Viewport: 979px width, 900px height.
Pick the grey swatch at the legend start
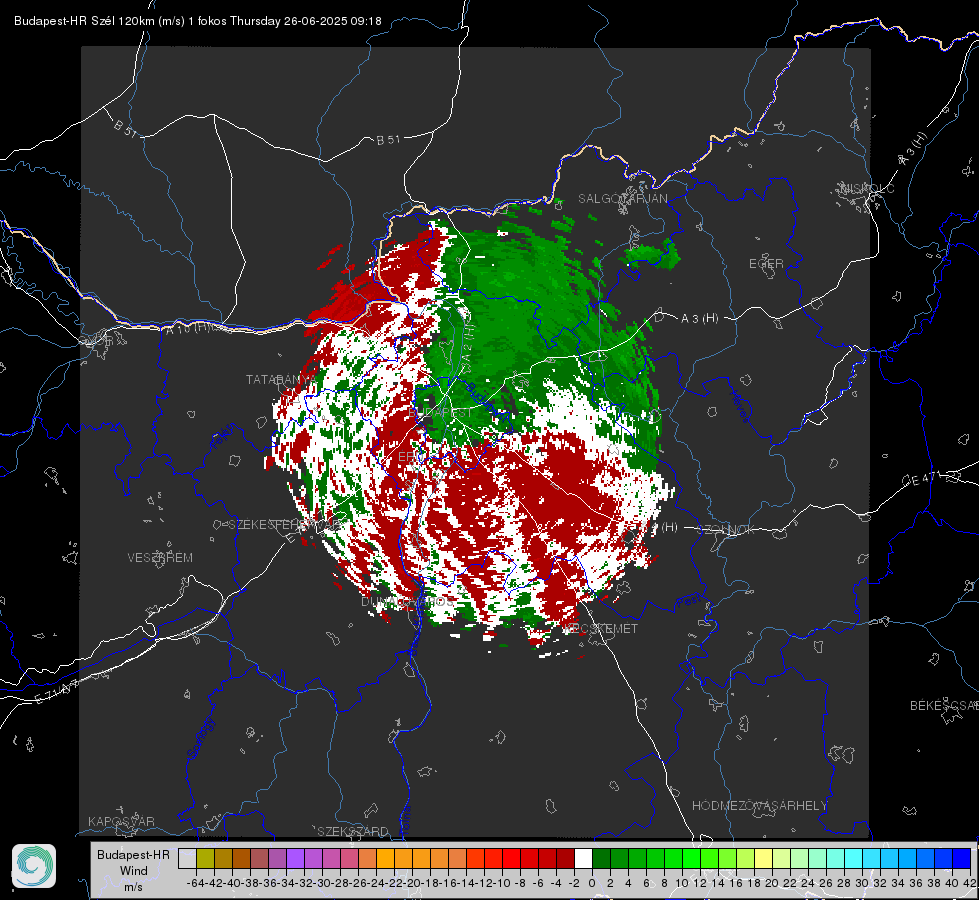(187, 859)
